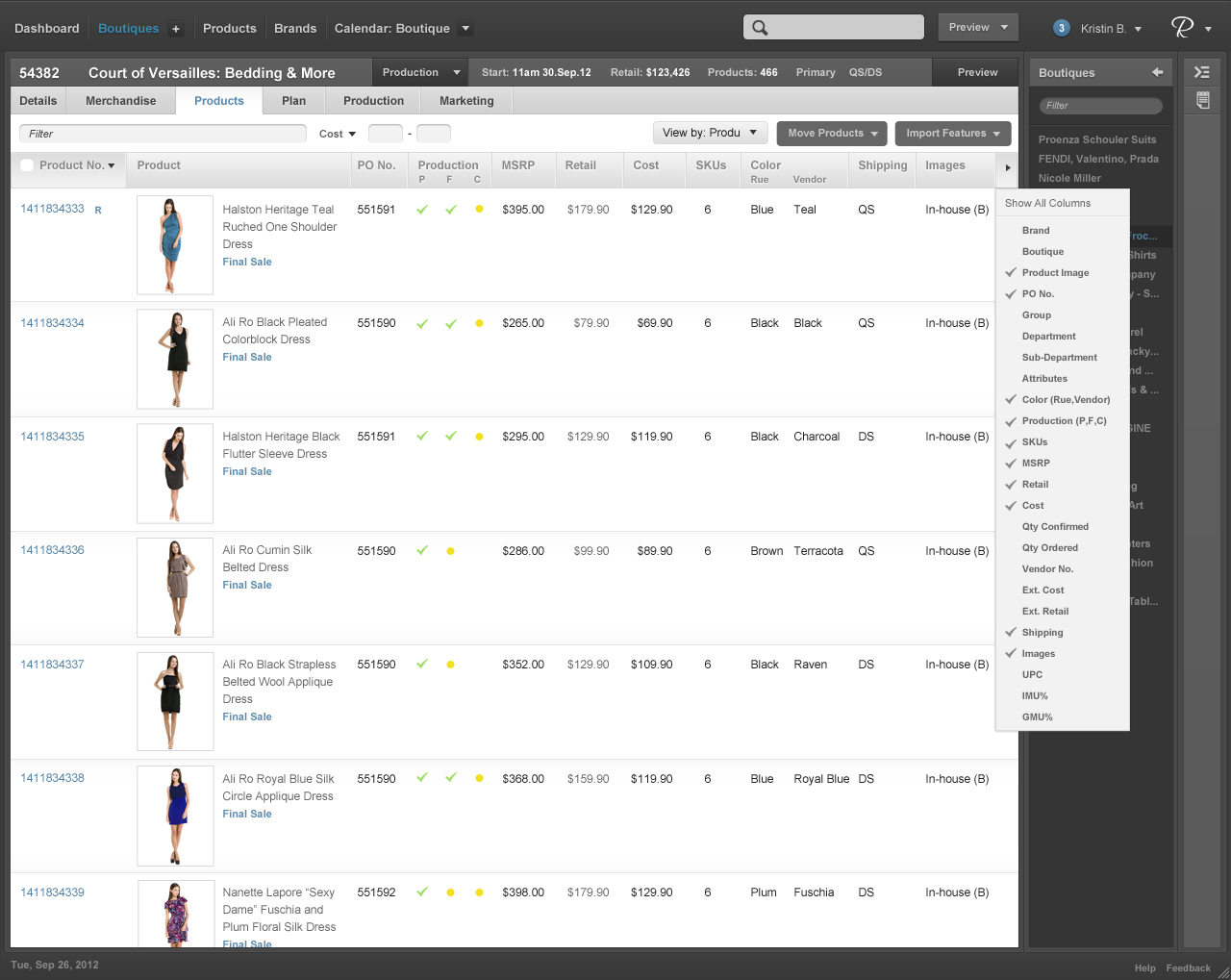Click the document notes icon in right strip
Image resolution: width=1231 pixels, height=980 pixels.
1203,100
